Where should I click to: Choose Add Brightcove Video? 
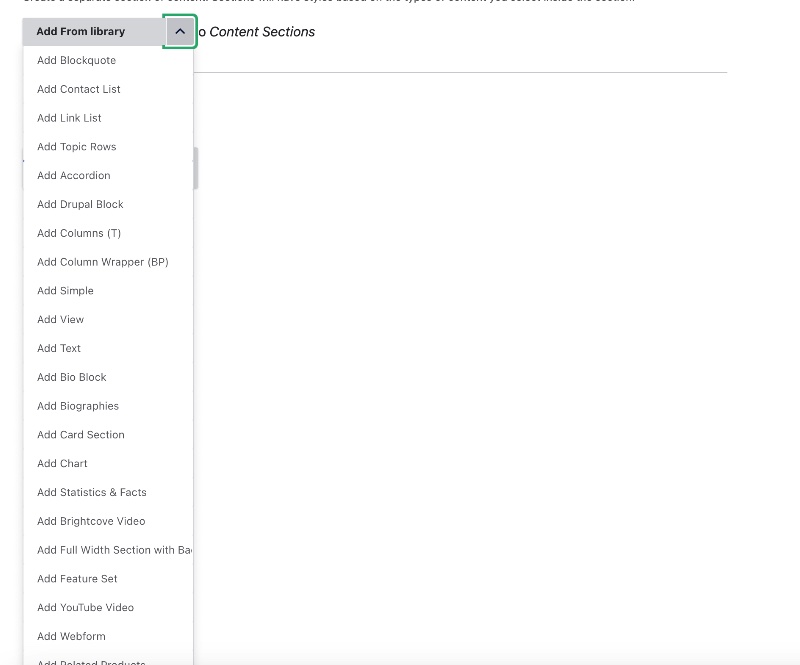pos(90,521)
